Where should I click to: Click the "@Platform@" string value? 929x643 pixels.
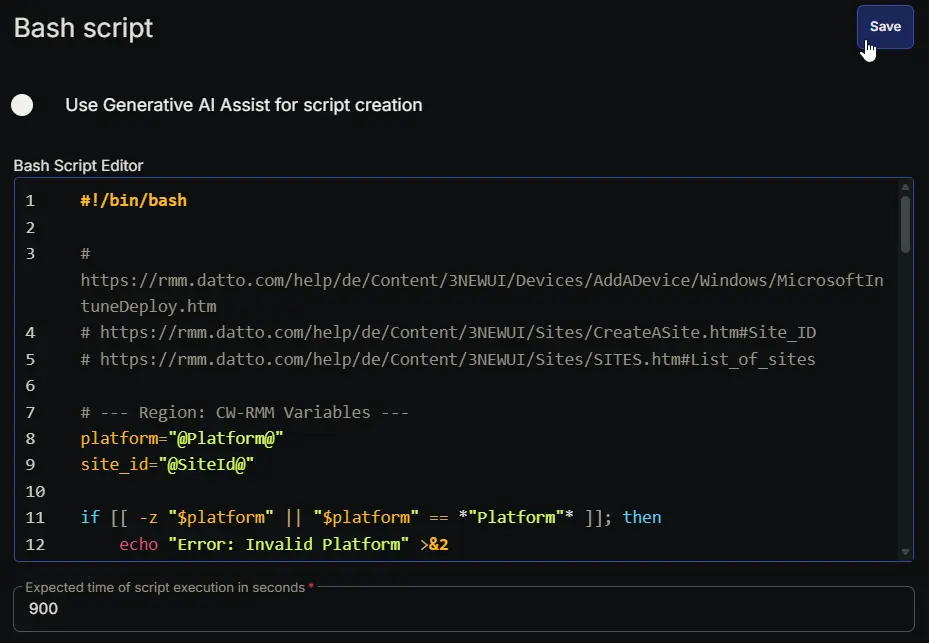(x=226, y=438)
